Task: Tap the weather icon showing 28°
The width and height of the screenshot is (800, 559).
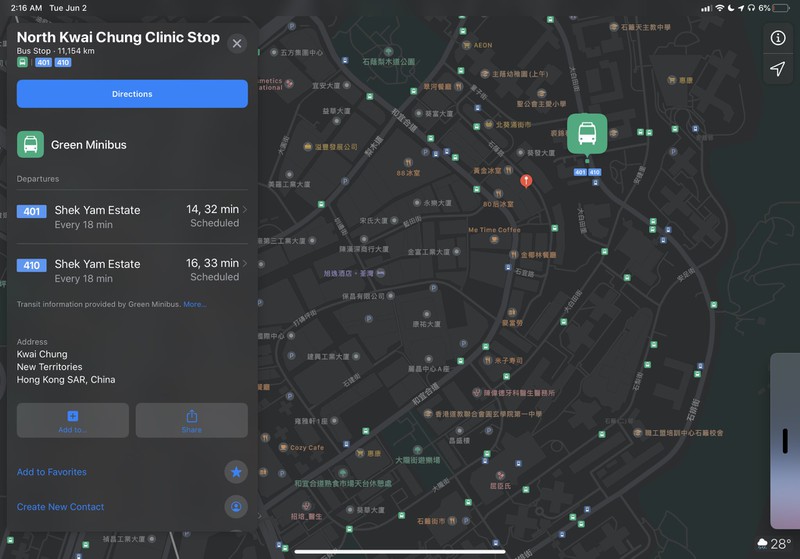Action: [x=764, y=543]
